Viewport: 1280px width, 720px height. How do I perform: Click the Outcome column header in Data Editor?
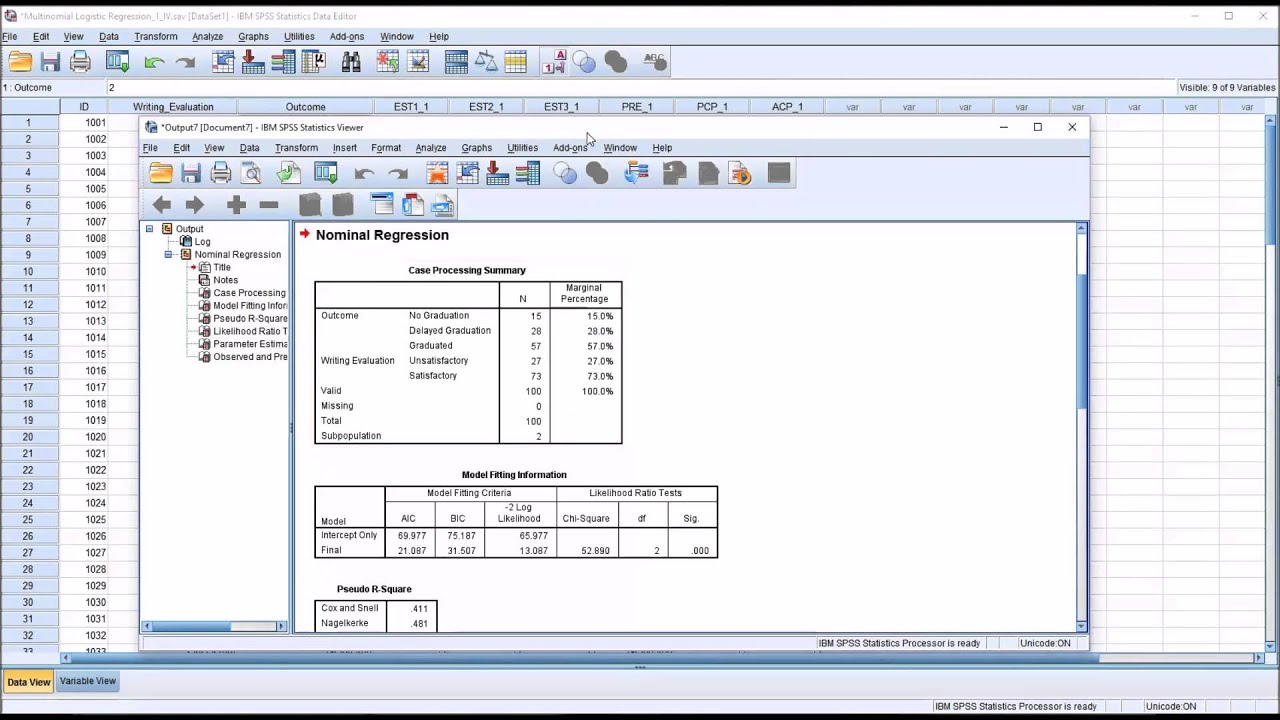coord(305,107)
